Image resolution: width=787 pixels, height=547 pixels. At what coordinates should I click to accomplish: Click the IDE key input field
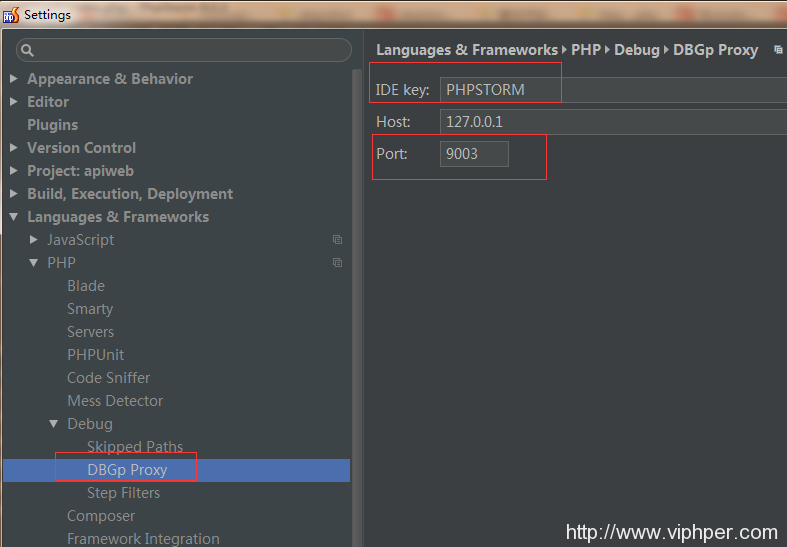pyautogui.click(x=613, y=90)
